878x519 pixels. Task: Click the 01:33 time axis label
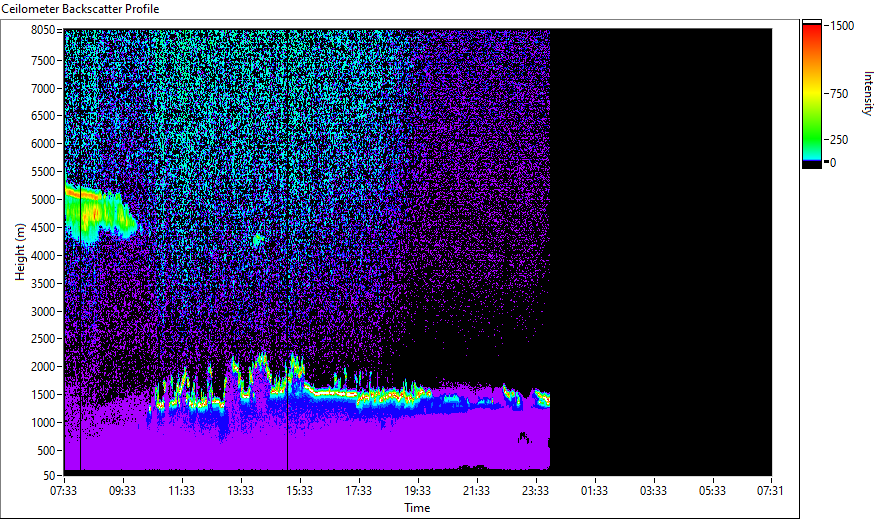point(594,491)
